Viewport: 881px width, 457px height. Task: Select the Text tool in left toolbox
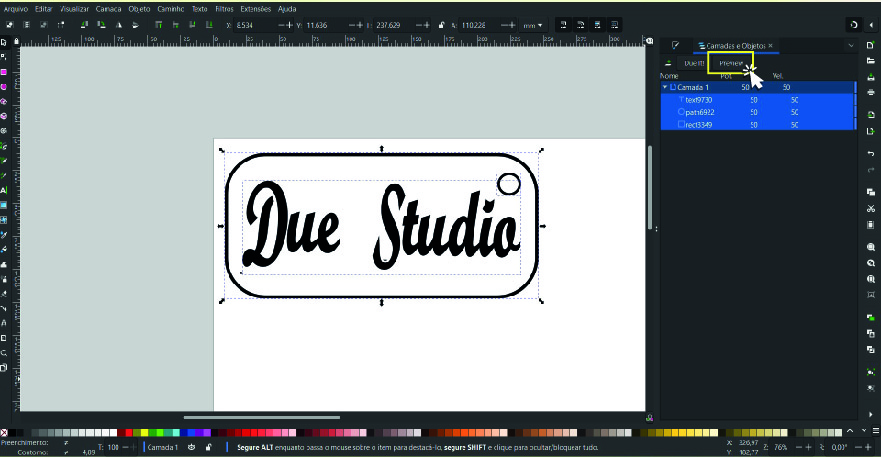pos(4,189)
